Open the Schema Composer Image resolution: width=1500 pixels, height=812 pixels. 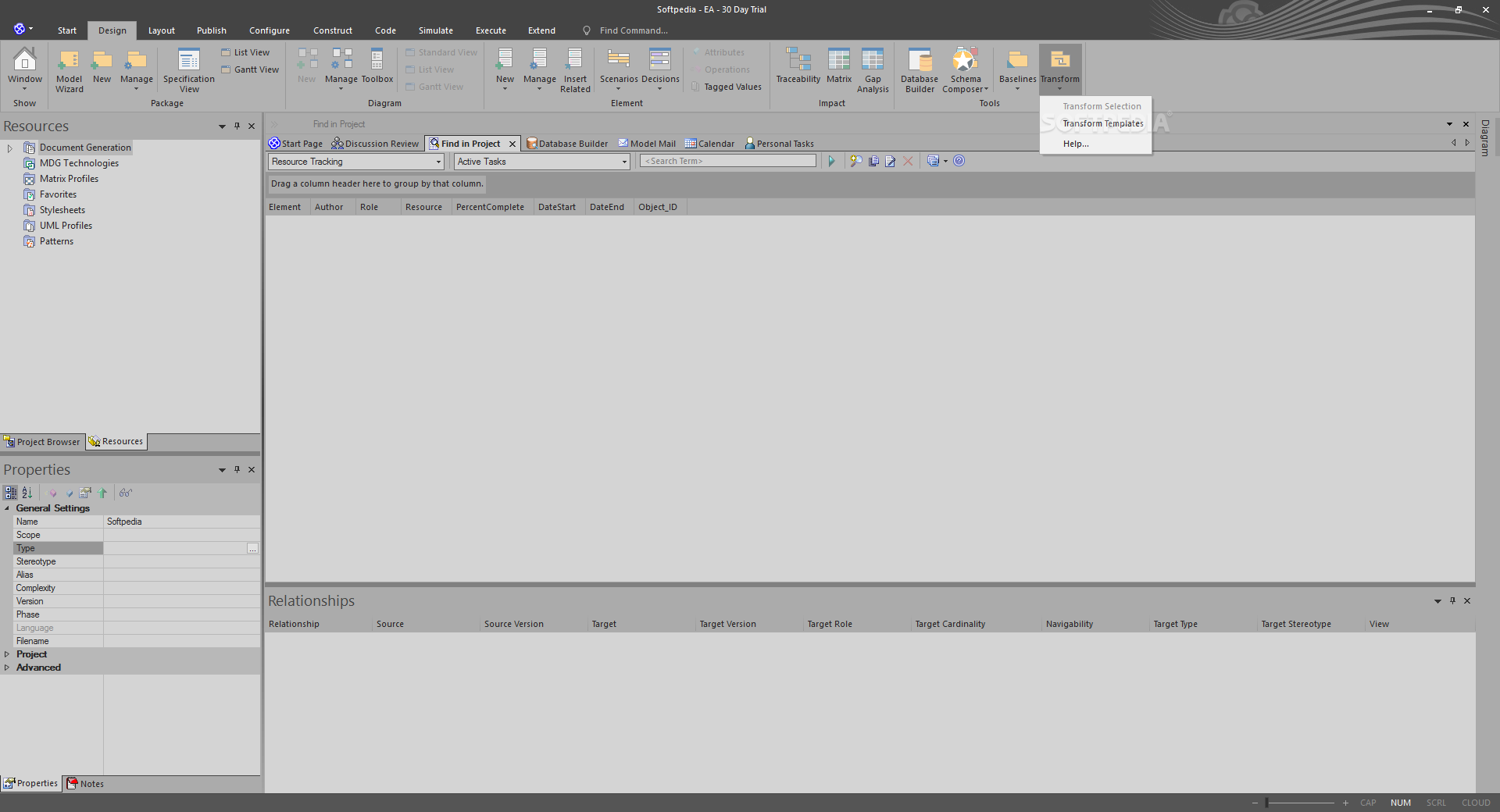point(966,70)
